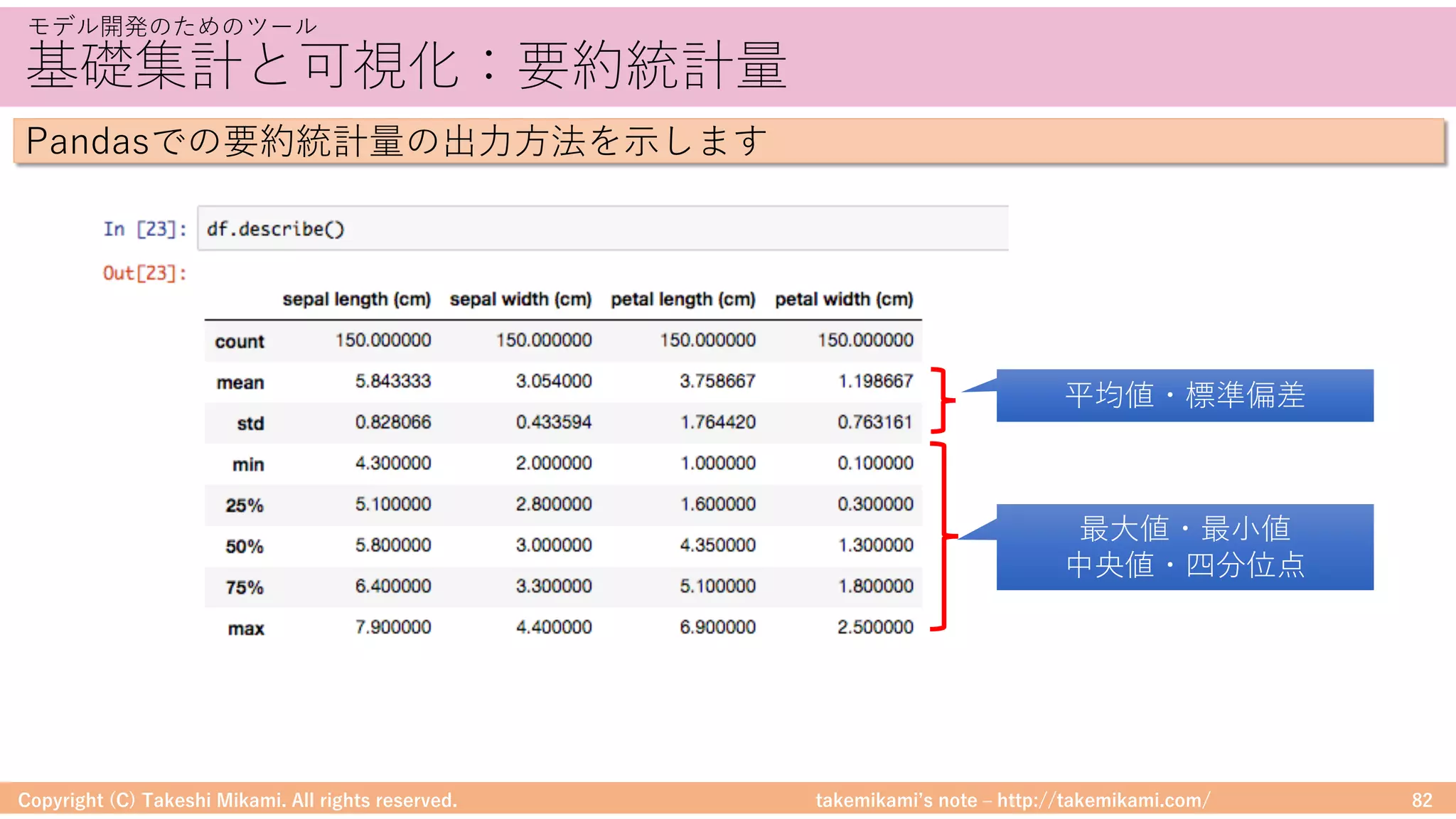The image size is (1456, 819).
Task: Click the subtitle モデル開発のためのツール
Action: 172,26
